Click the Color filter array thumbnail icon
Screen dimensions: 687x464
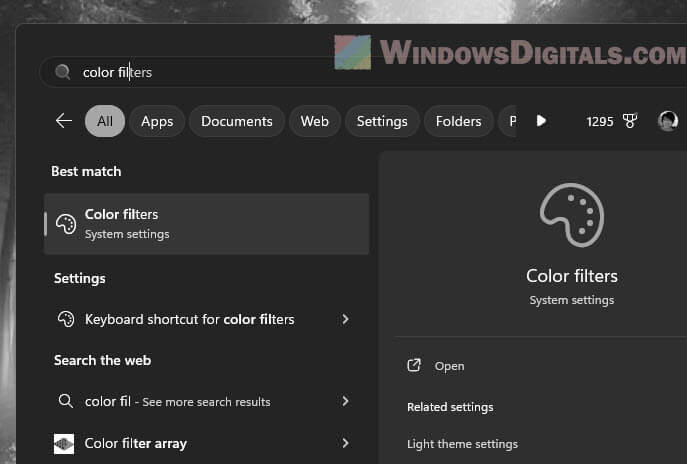click(x=64, y=443)
